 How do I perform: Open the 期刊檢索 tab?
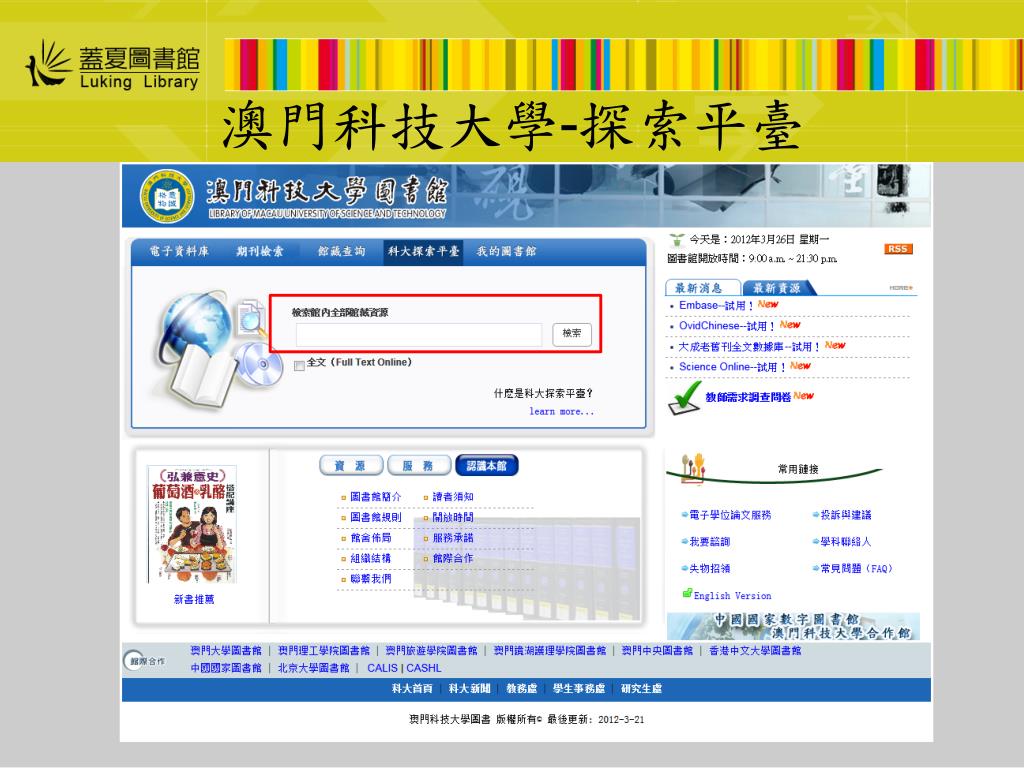(260, 251)
